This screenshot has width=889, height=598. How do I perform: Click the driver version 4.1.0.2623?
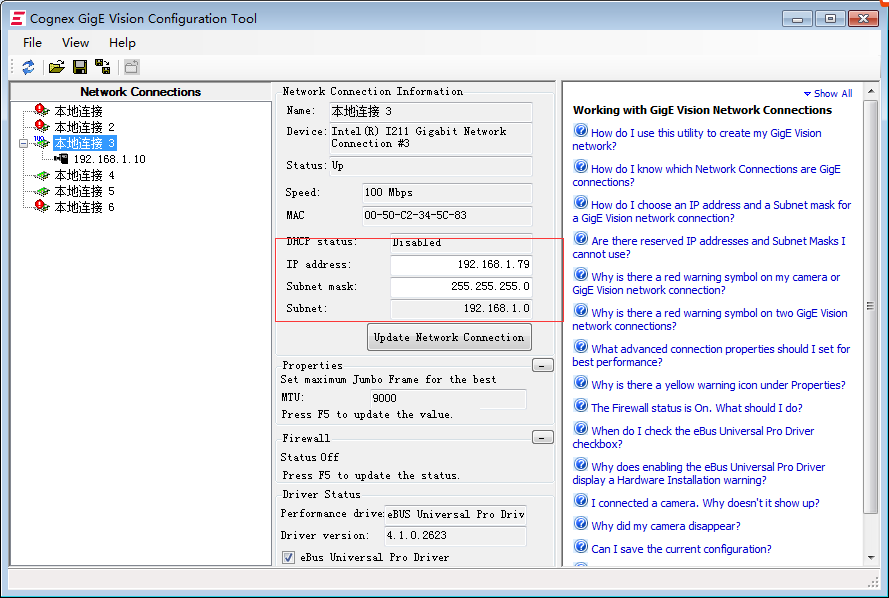[x=455, y=536]
